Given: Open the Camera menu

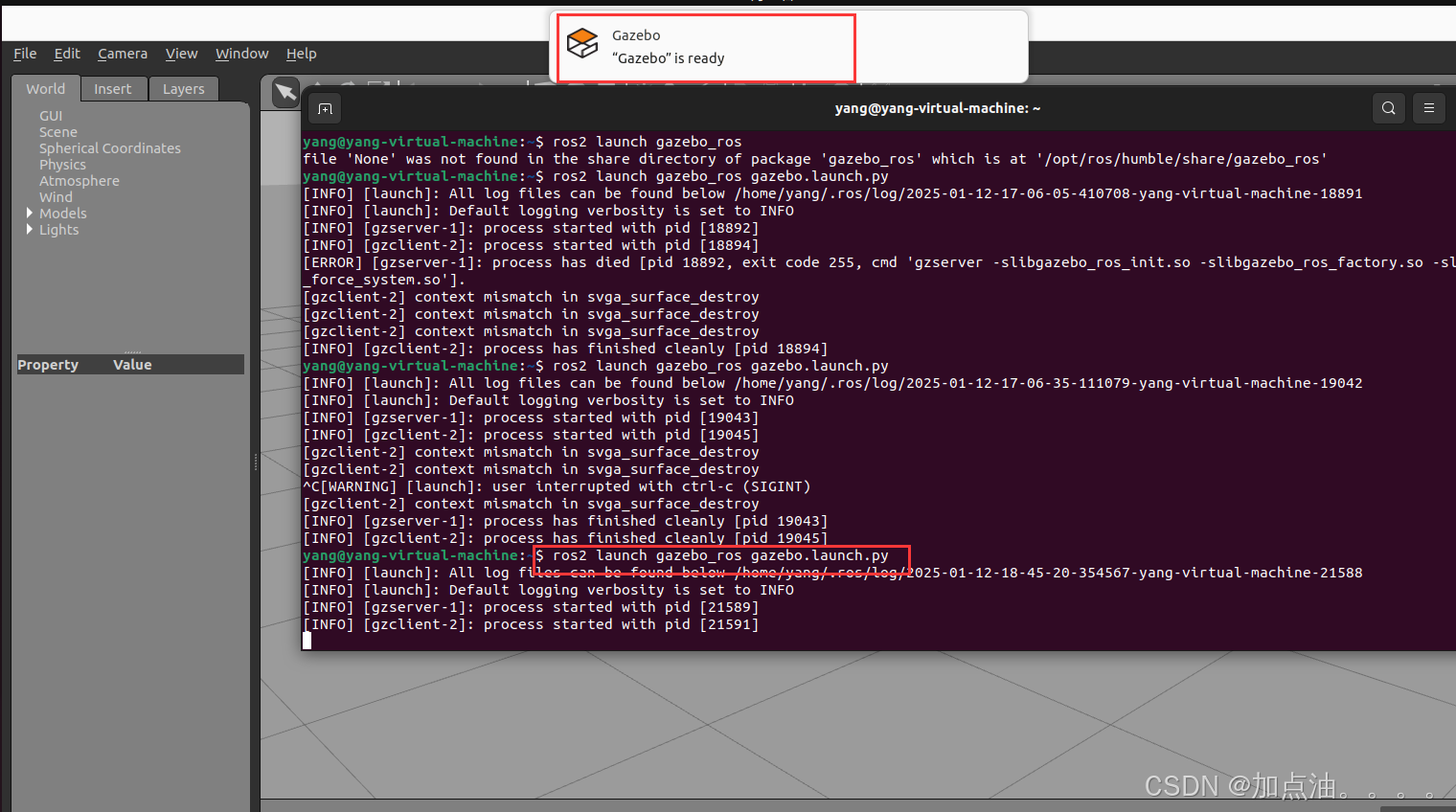Looking at the screenshot, I should [x=123, y=54].
